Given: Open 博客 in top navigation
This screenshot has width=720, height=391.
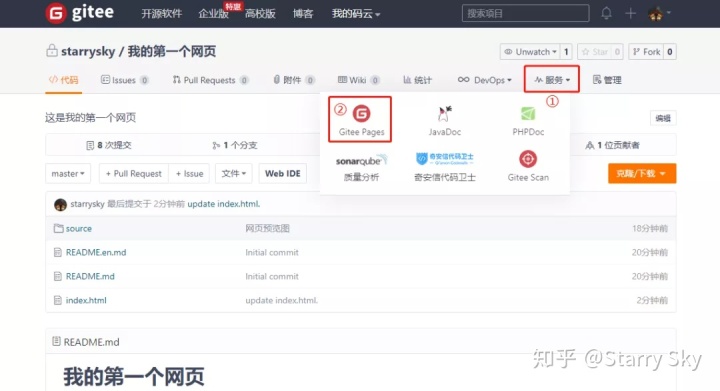Looking at the screenshot, I should point(303,14).
